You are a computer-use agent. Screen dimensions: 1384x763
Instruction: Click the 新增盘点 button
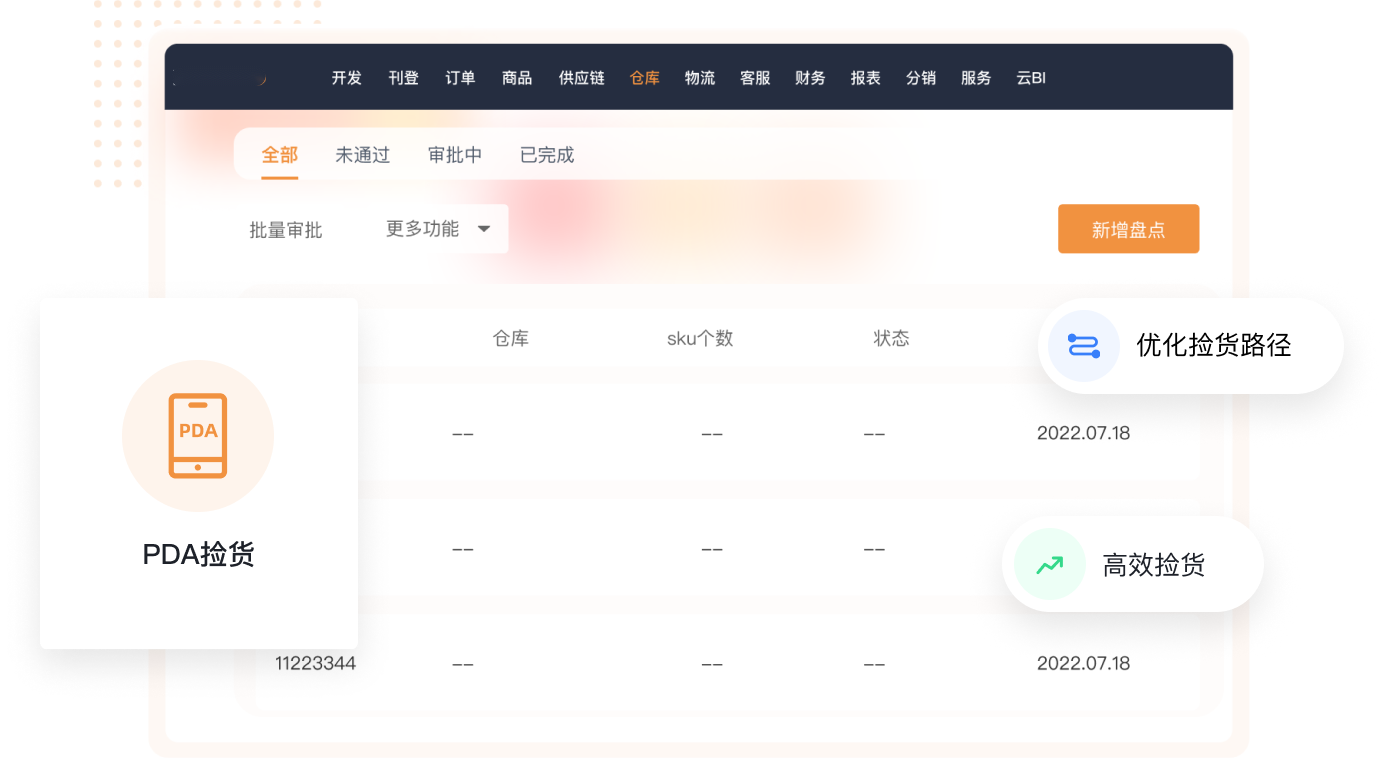(1128, 230)
